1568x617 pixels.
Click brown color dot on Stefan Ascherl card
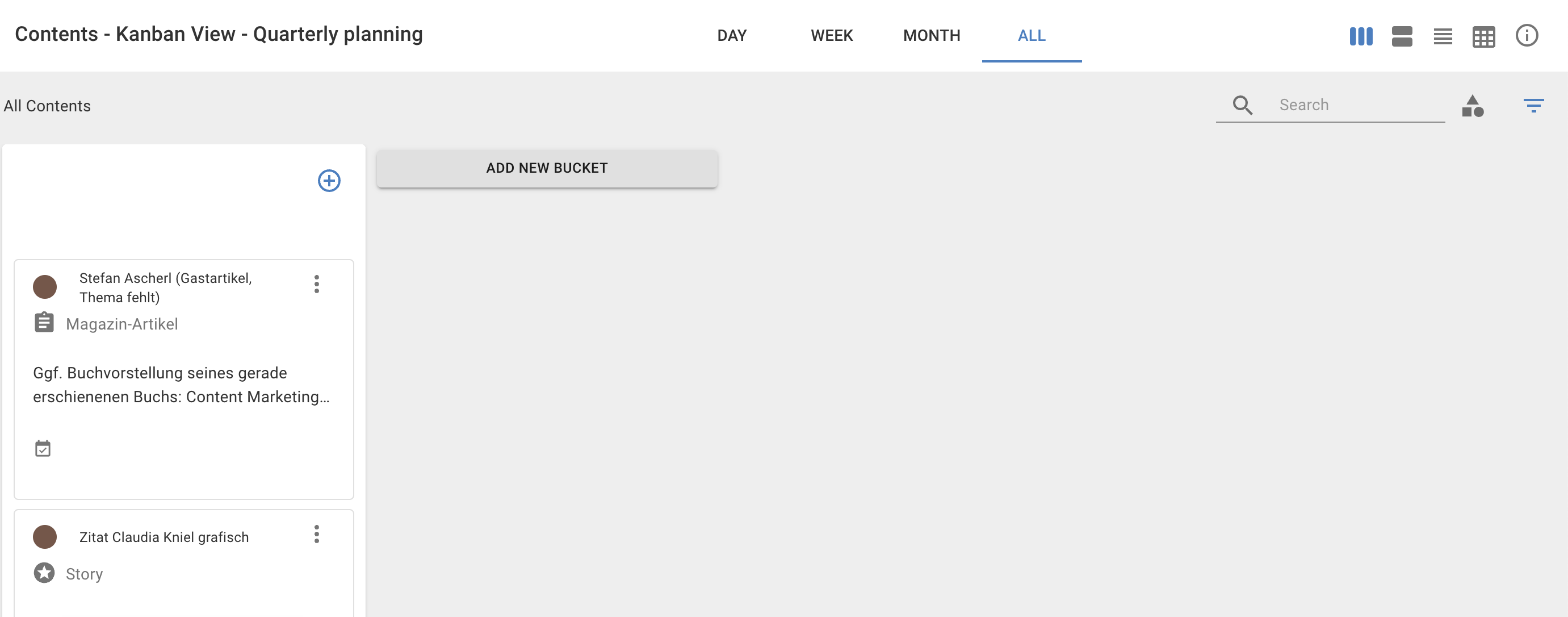44,287
